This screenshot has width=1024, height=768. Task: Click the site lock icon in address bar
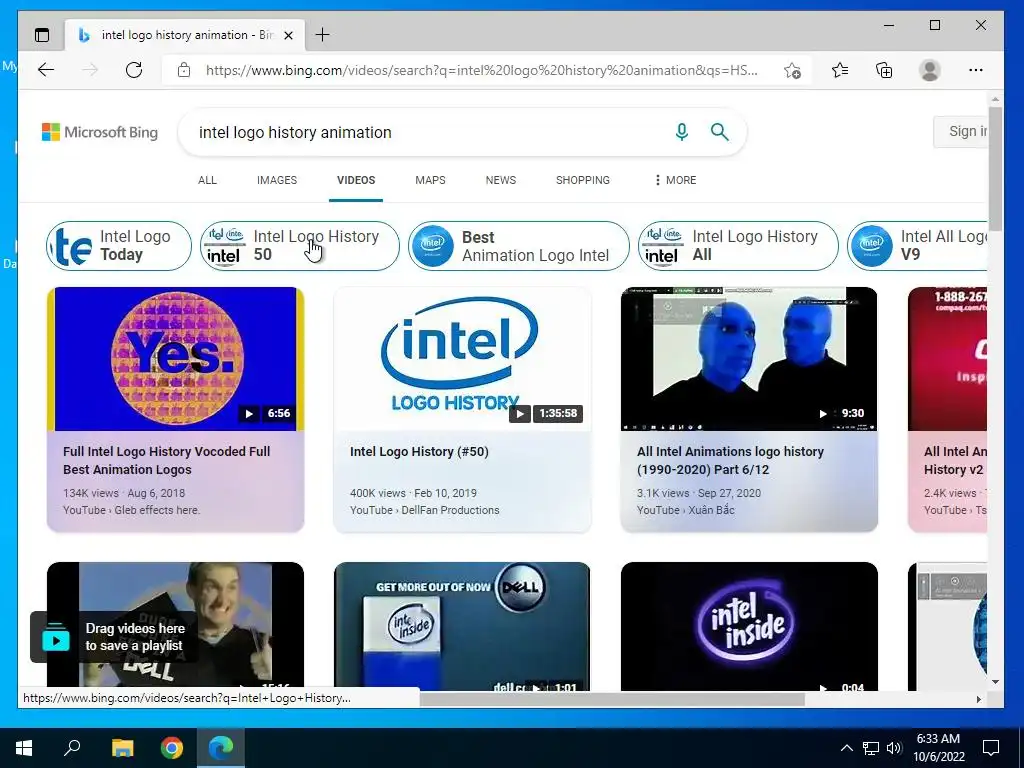click(184, 70)
